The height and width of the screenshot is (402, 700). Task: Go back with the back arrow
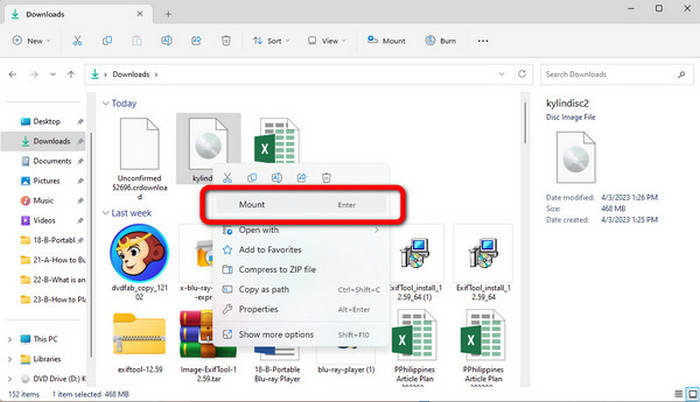pyautogui.click(x=12, y=74)
